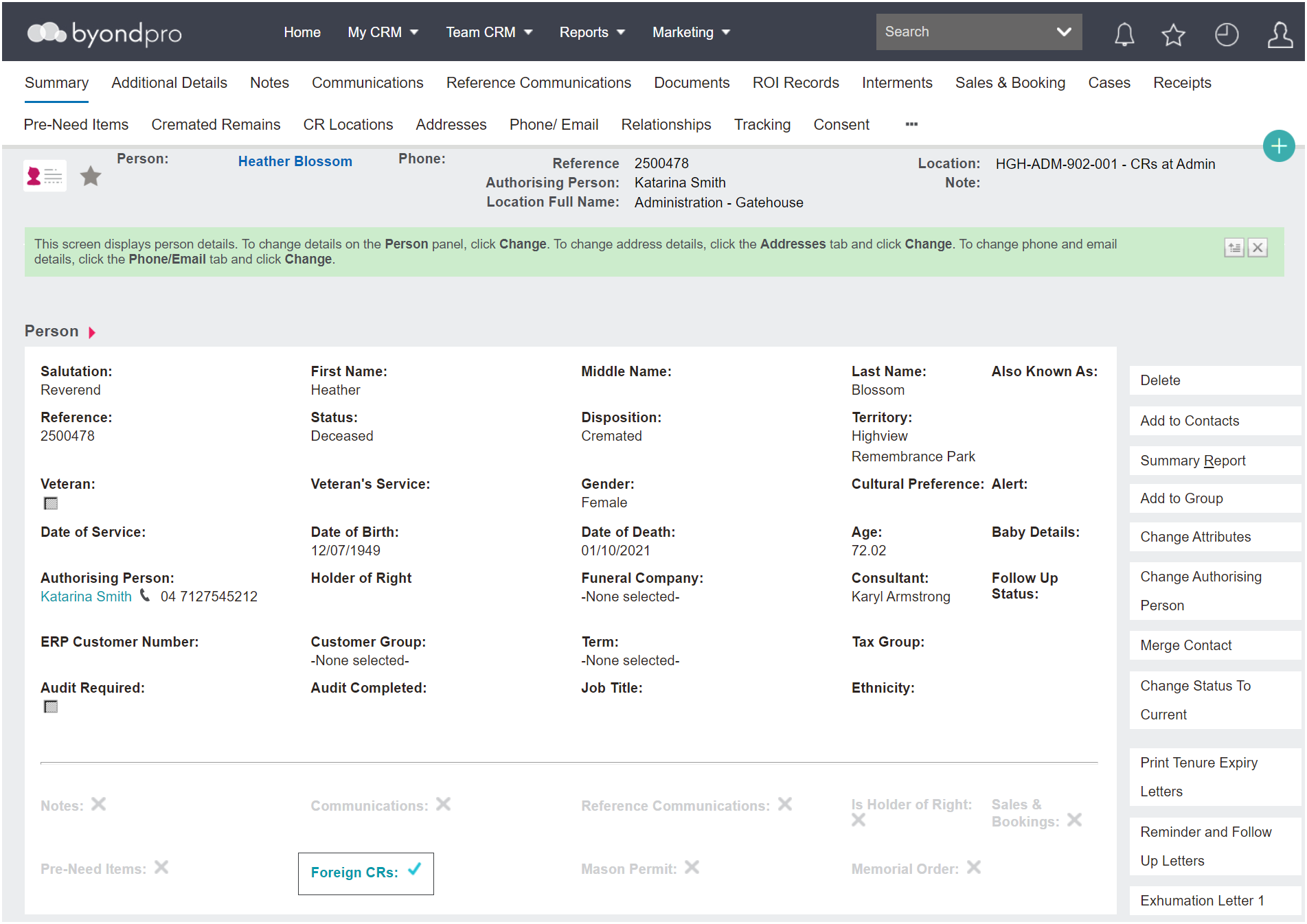1307x924 pixels.
Task: Open the Interments tab
Action: click(x=897, y=82)
